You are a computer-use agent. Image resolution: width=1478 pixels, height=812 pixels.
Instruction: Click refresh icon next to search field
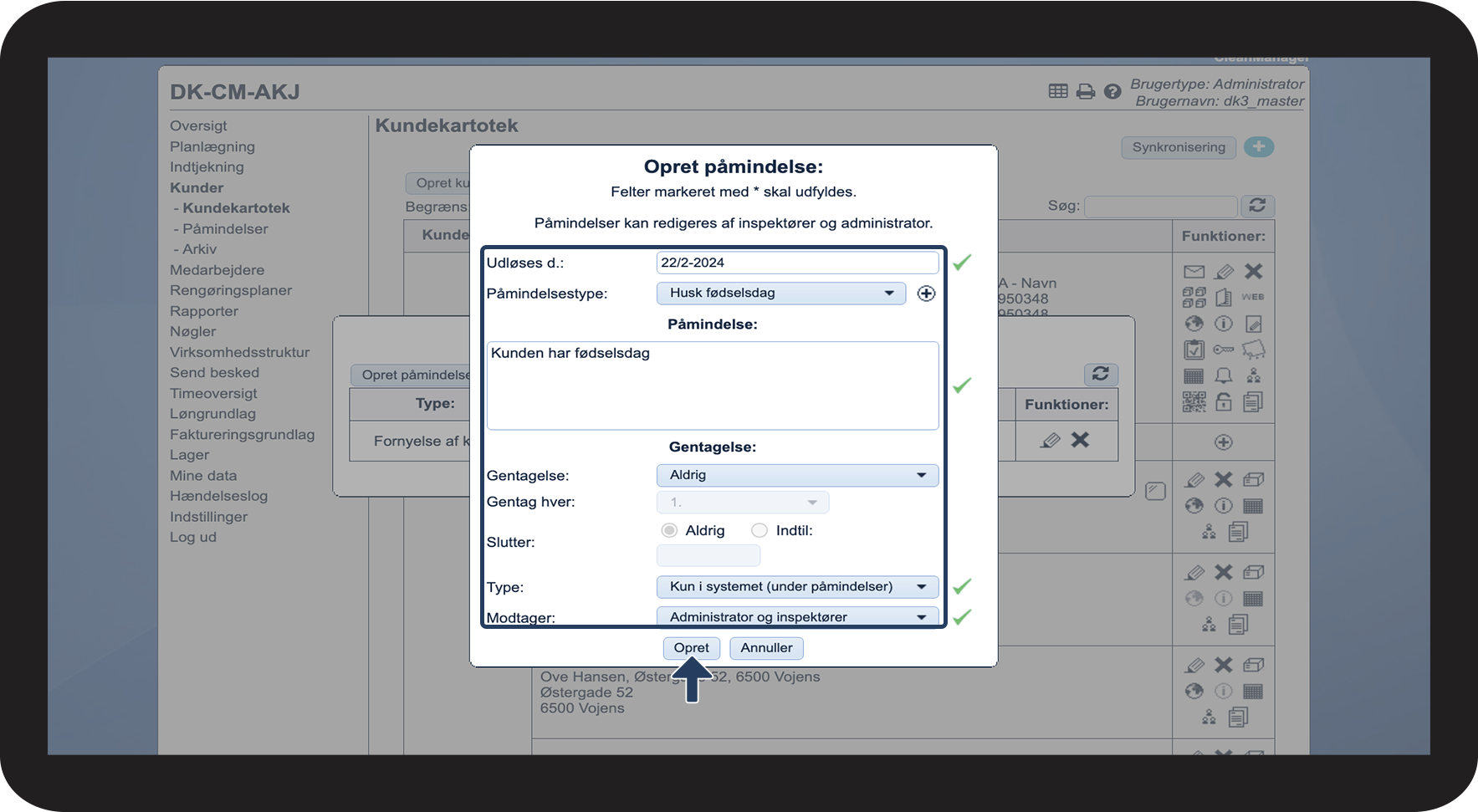[1256, 206]
